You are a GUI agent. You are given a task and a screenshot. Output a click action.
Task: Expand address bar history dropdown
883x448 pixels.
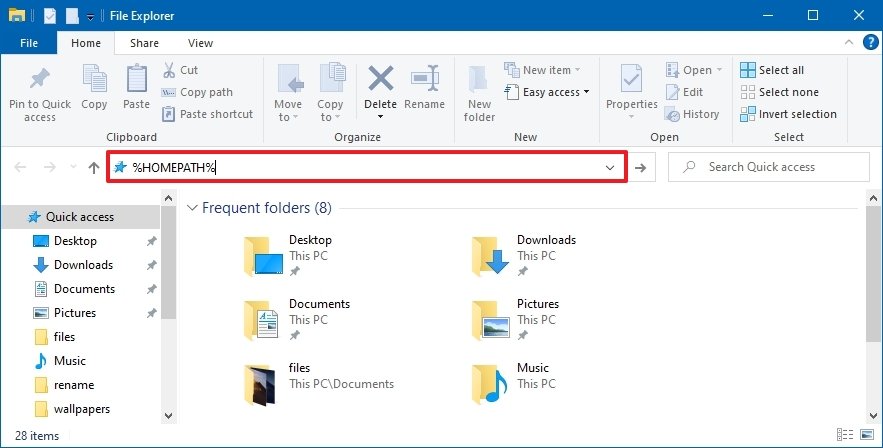[x=610, y=167]
